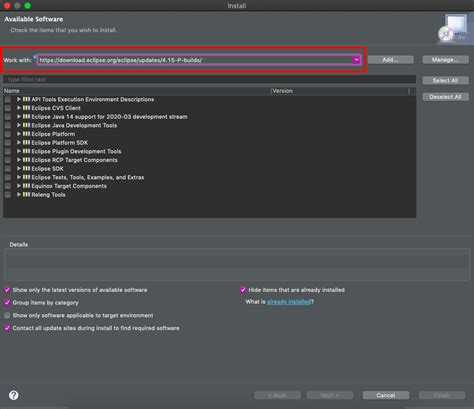
Task: Check the Eclipse SDK checkbox
Action: point(8,169)
